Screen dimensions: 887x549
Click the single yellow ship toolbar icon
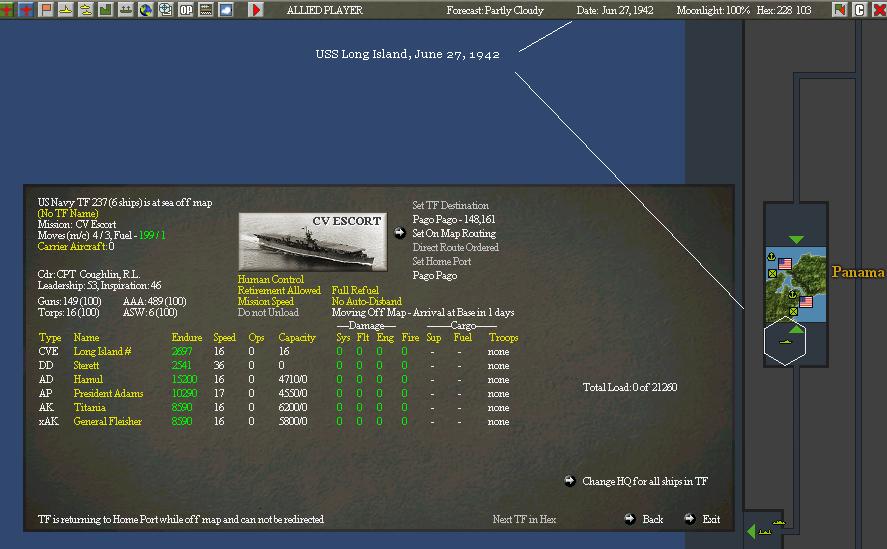[66, 9]
